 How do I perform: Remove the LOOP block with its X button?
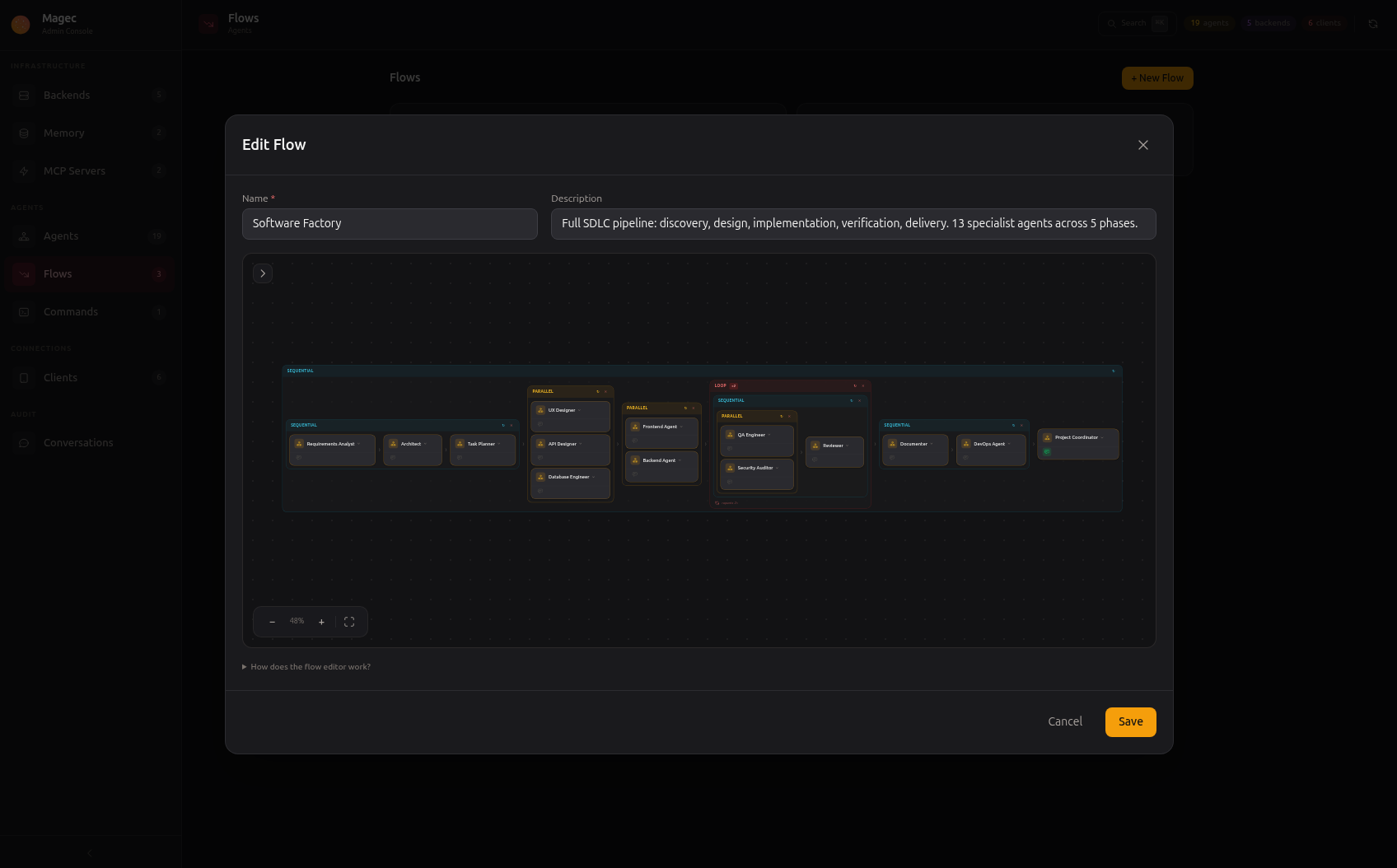click(x=863, y=385)
